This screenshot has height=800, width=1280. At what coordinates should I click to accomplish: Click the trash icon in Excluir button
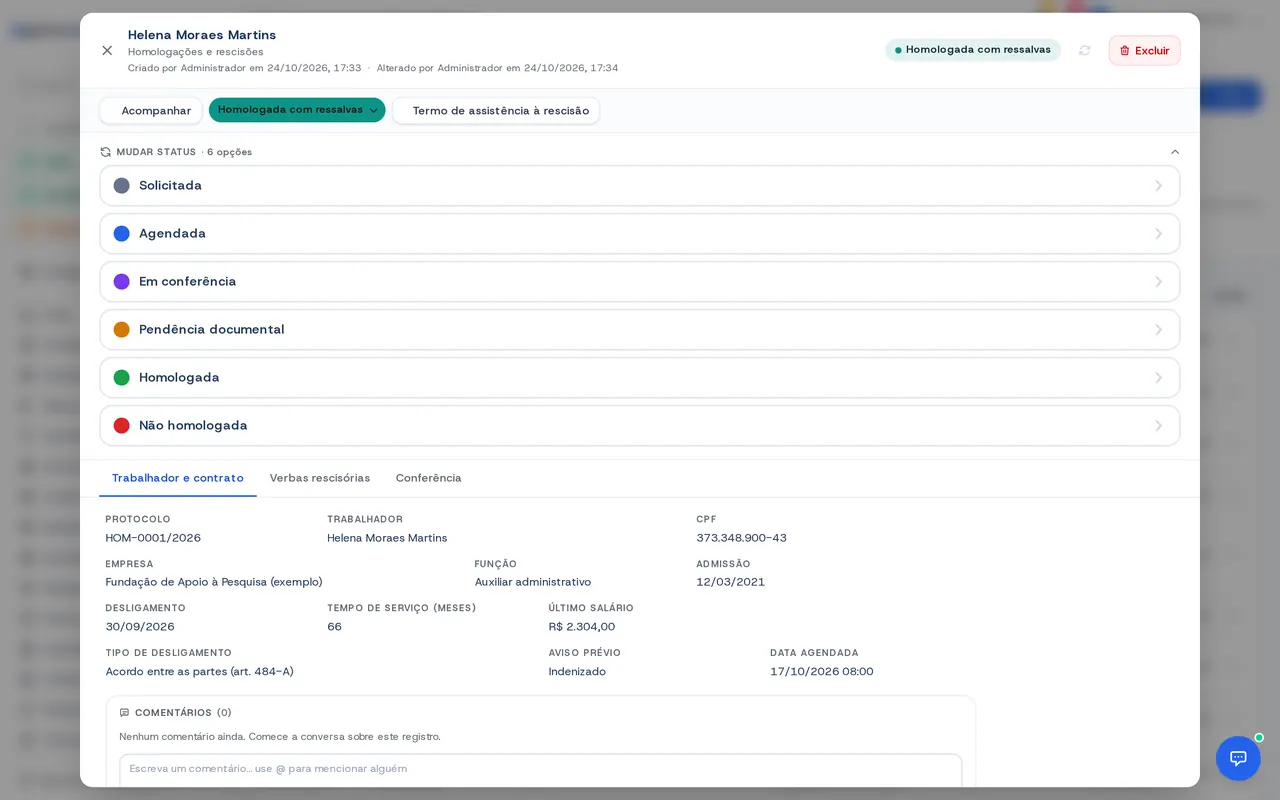coord(1125,51)
